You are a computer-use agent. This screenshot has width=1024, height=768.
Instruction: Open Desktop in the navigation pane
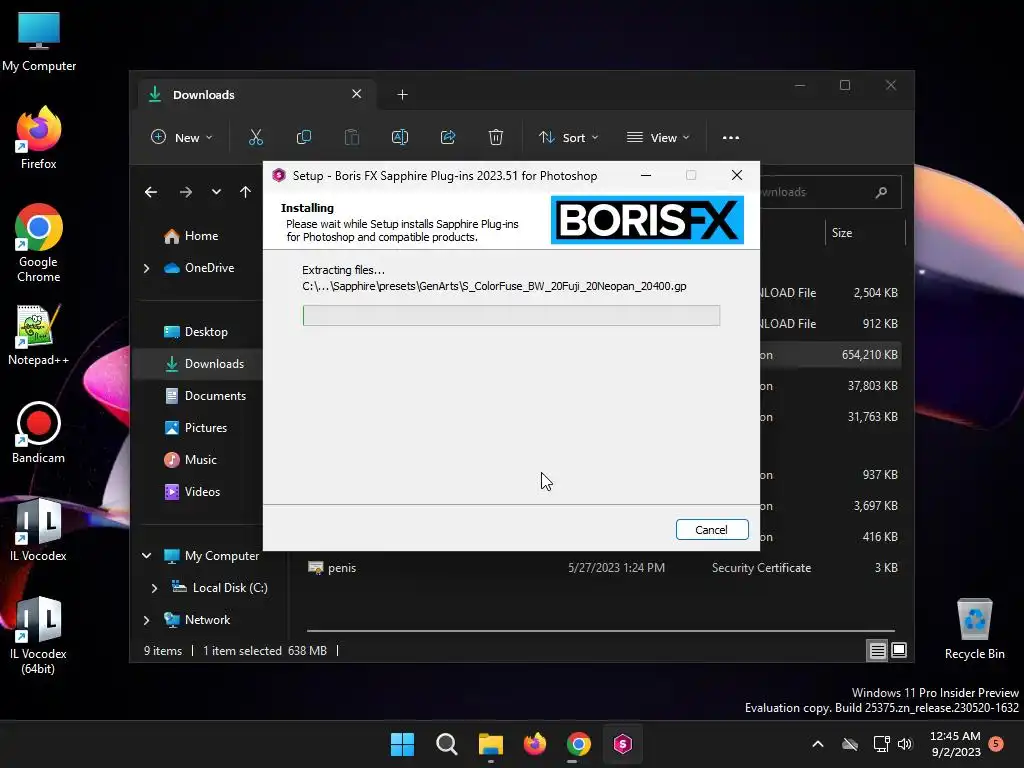click(x=196, y=332)
